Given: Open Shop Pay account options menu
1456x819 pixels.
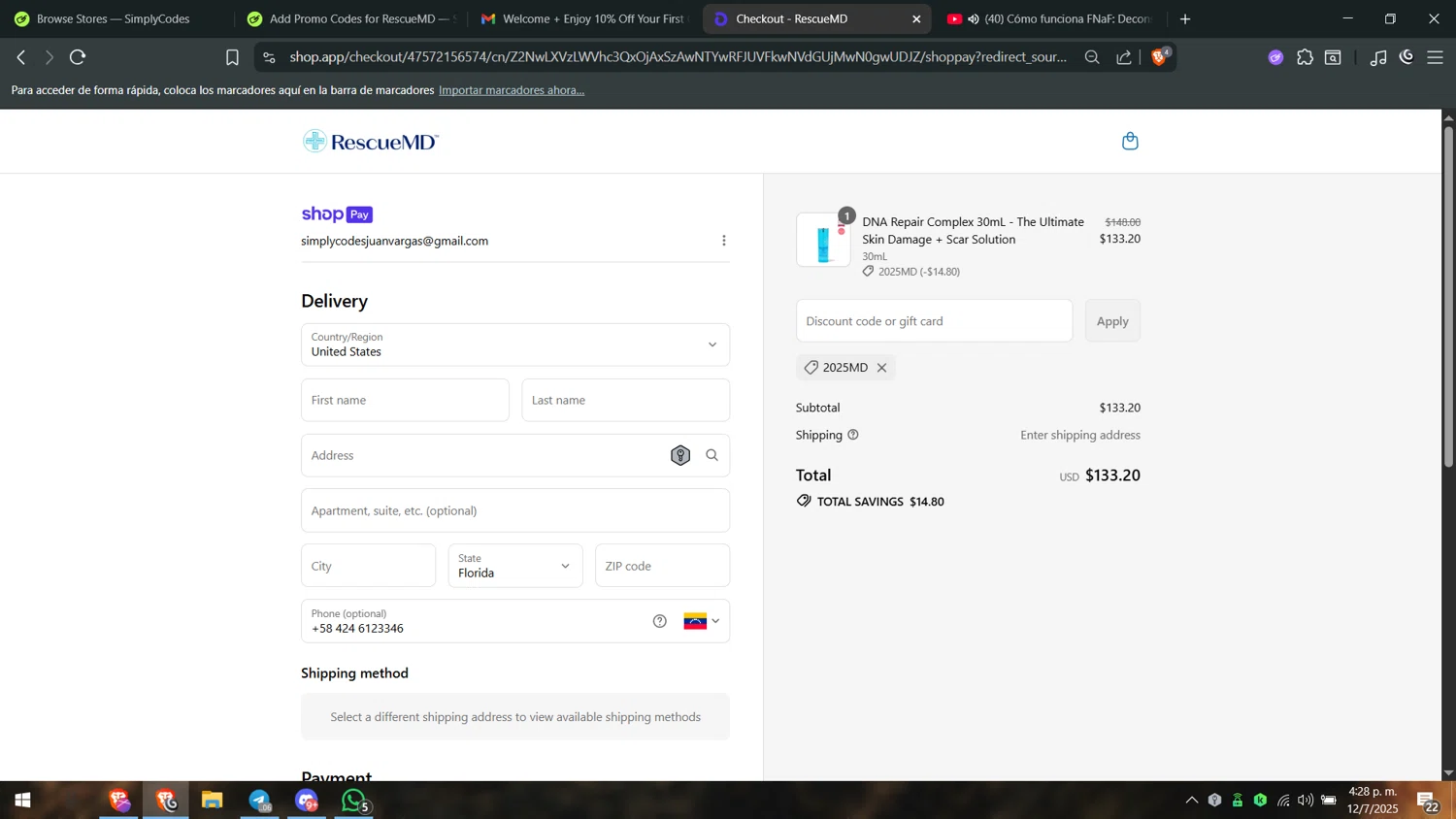Looking at the screenshot, I should pos(724,241).
